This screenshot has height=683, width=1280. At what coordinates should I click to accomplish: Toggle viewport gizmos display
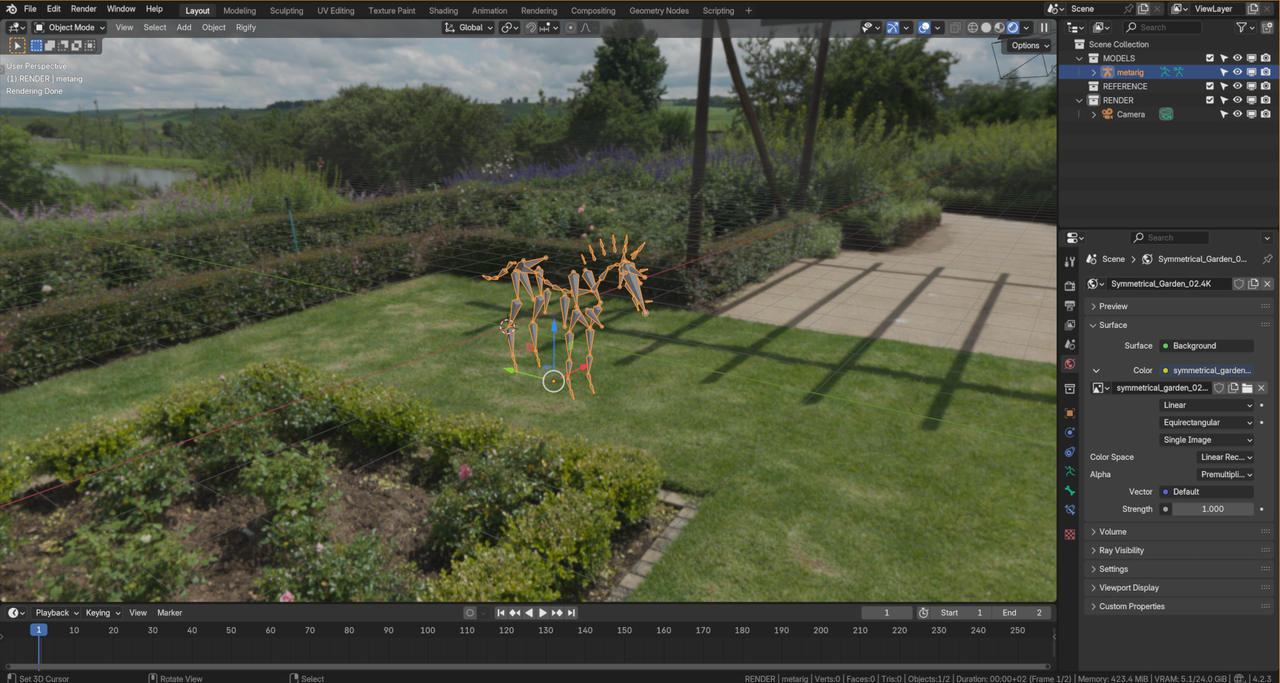pyautogui.click(x=892, y=28)
